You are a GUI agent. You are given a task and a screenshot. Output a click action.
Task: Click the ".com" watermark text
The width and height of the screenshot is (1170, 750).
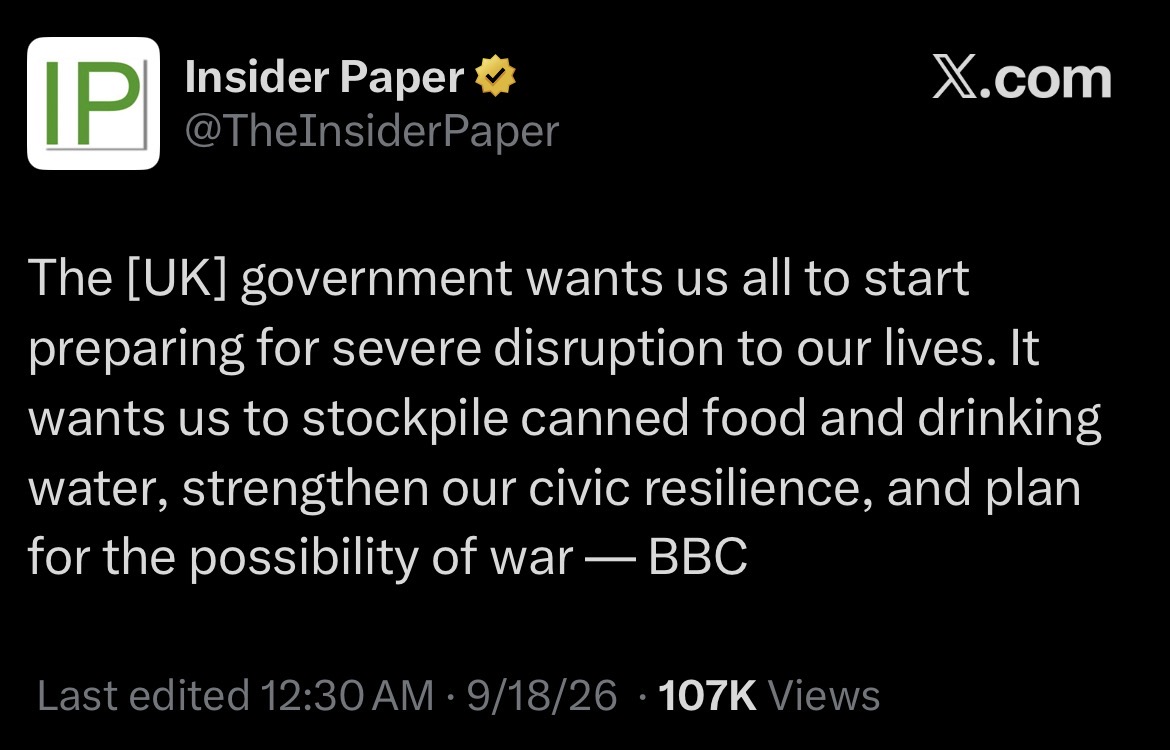point(1045,78)
